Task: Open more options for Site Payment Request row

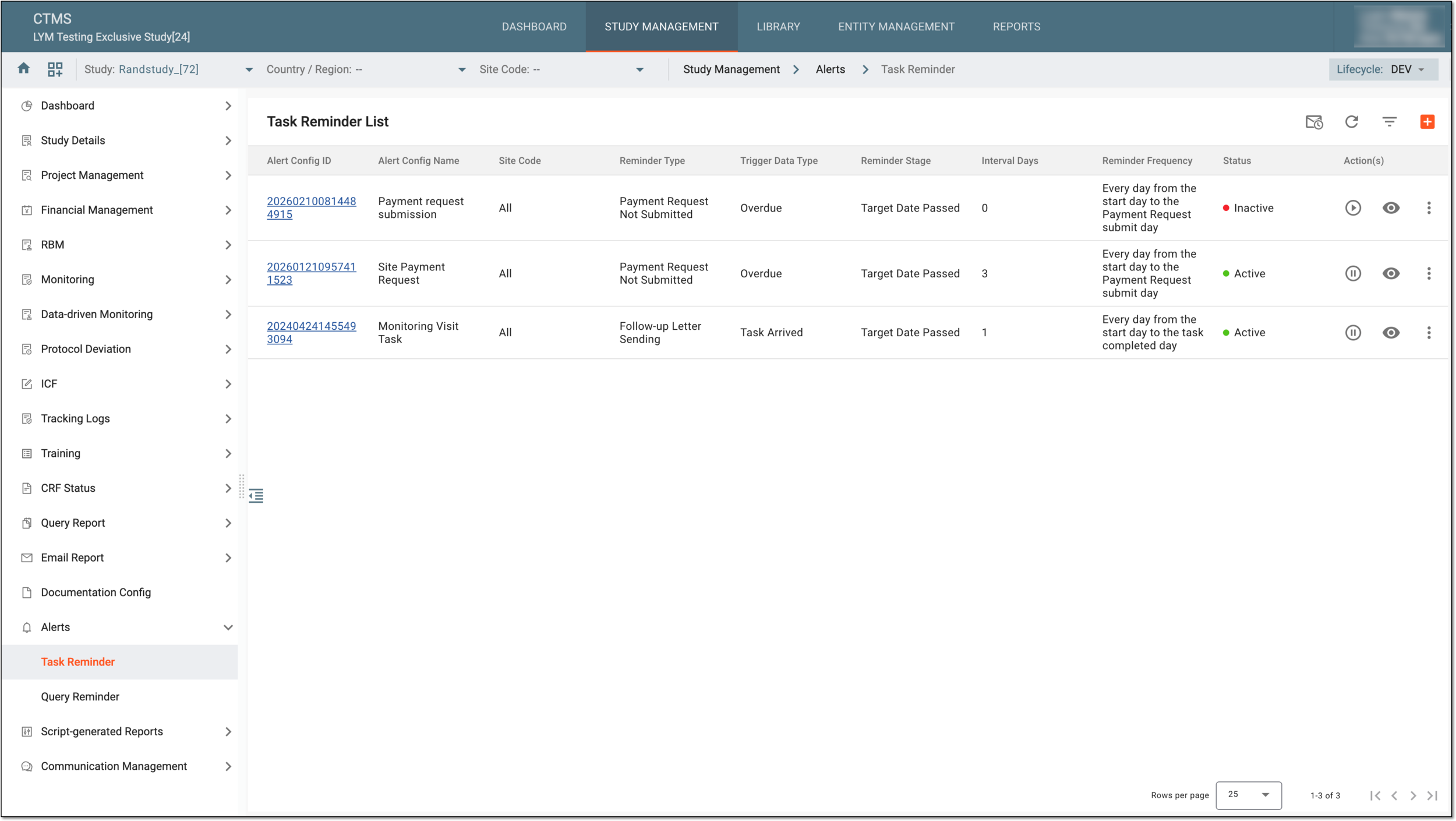Action: pos(1429,273)
